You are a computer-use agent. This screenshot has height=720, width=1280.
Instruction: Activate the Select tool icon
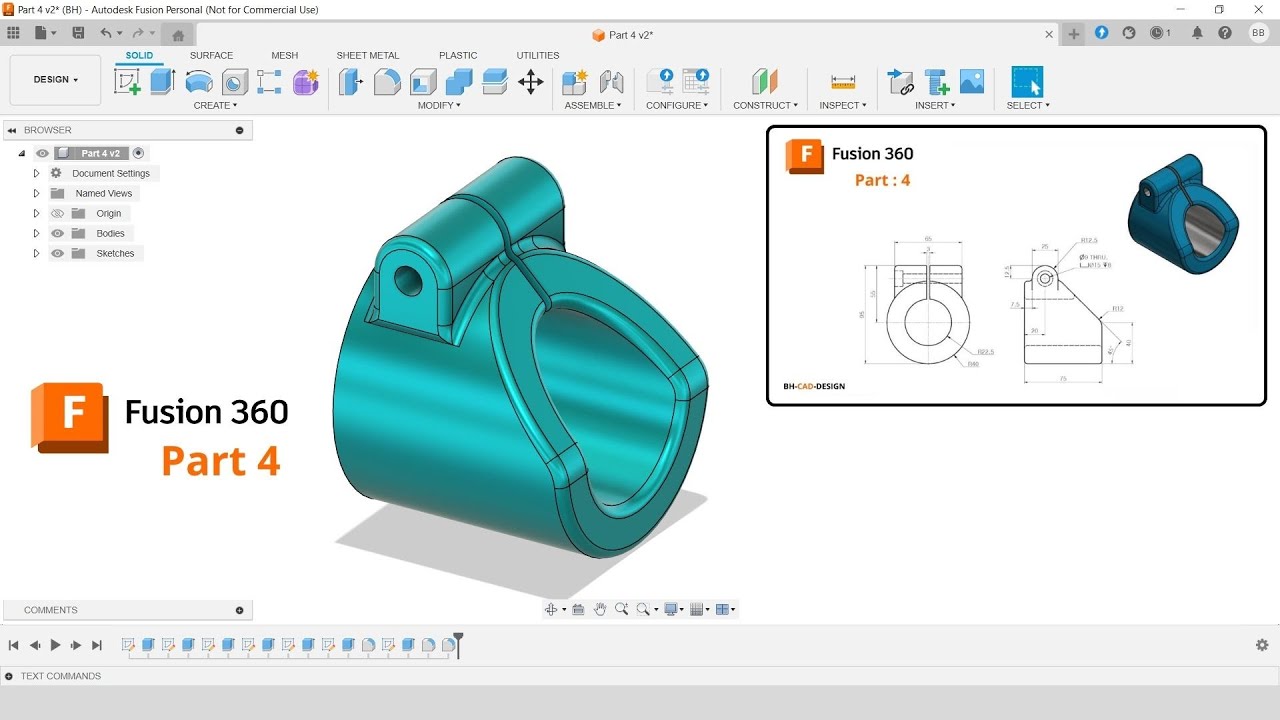(1027, 82)
